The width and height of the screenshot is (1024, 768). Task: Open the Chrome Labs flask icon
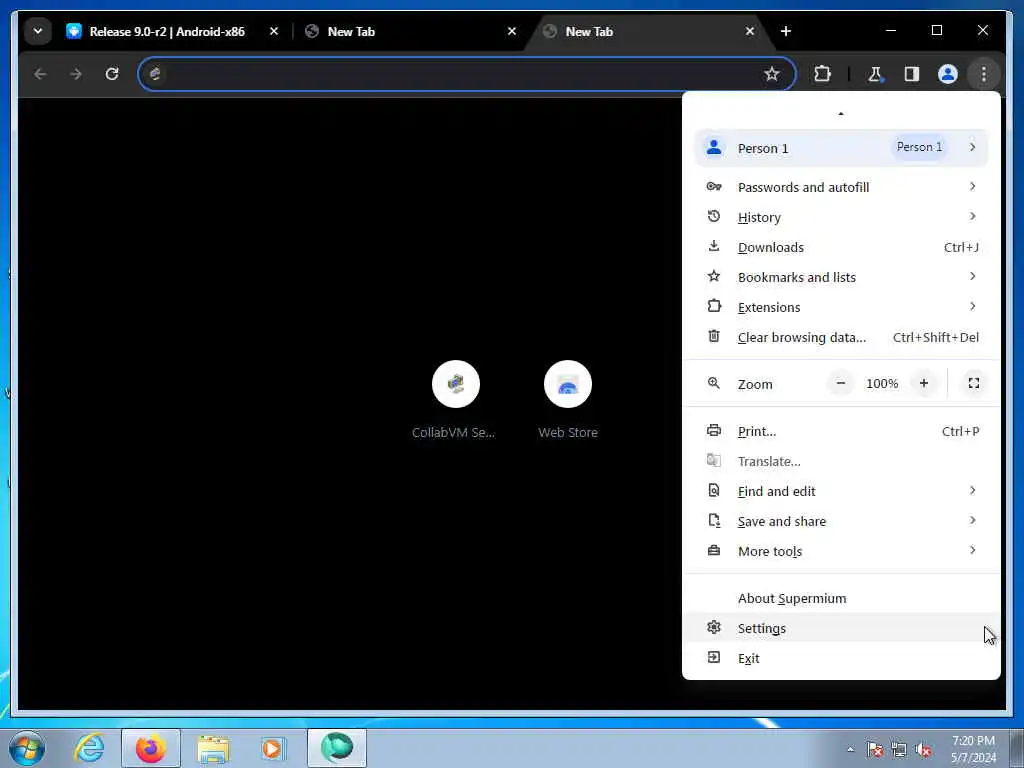pos(874,74)
